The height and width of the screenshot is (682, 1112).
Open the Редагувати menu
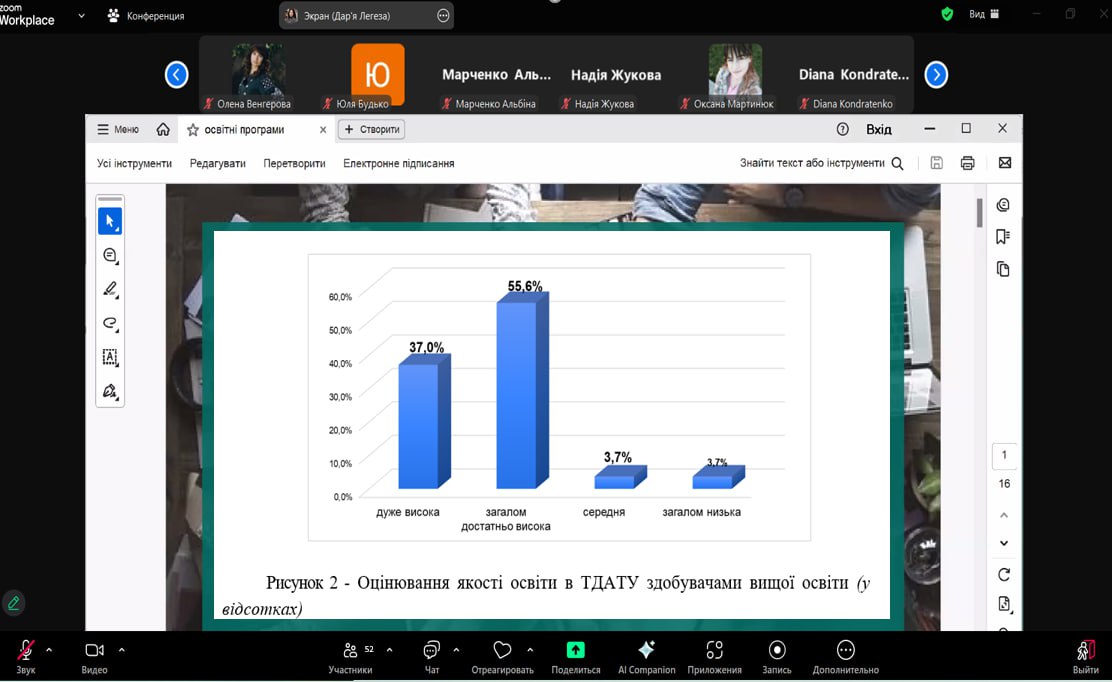tap(218, 163)
